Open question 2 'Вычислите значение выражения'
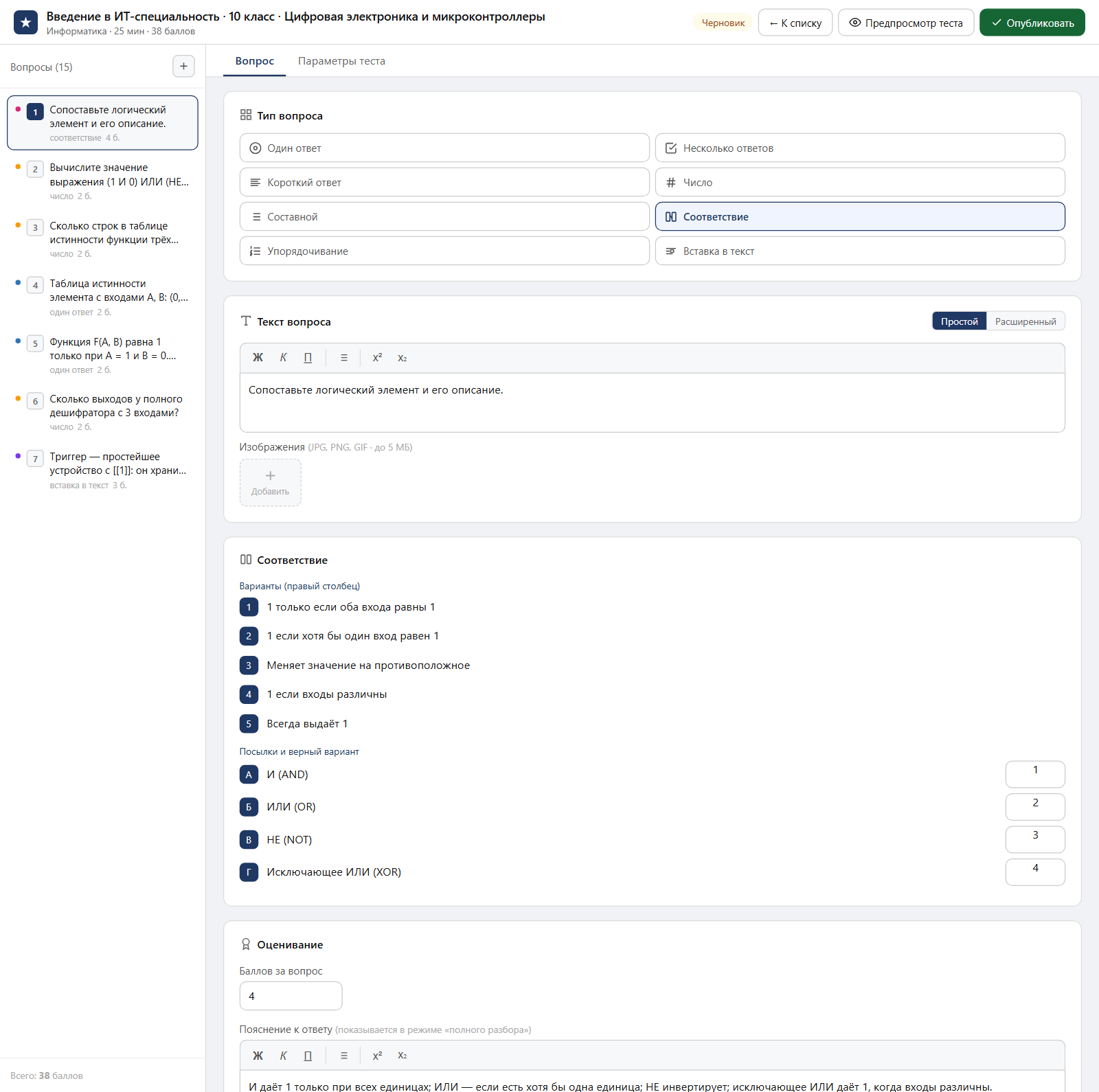 [103, 181]
